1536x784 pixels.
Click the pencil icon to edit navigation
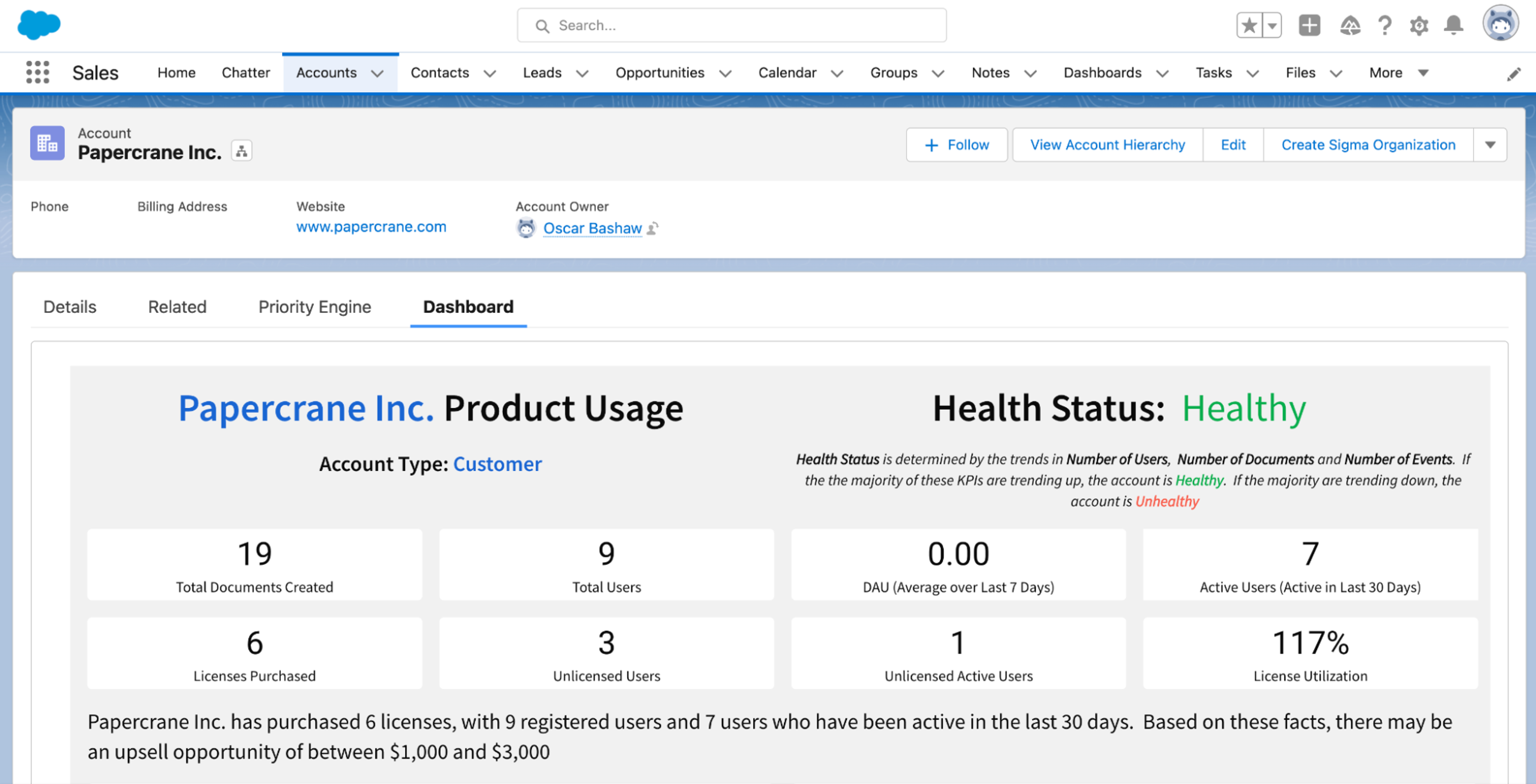[1514, 74]
